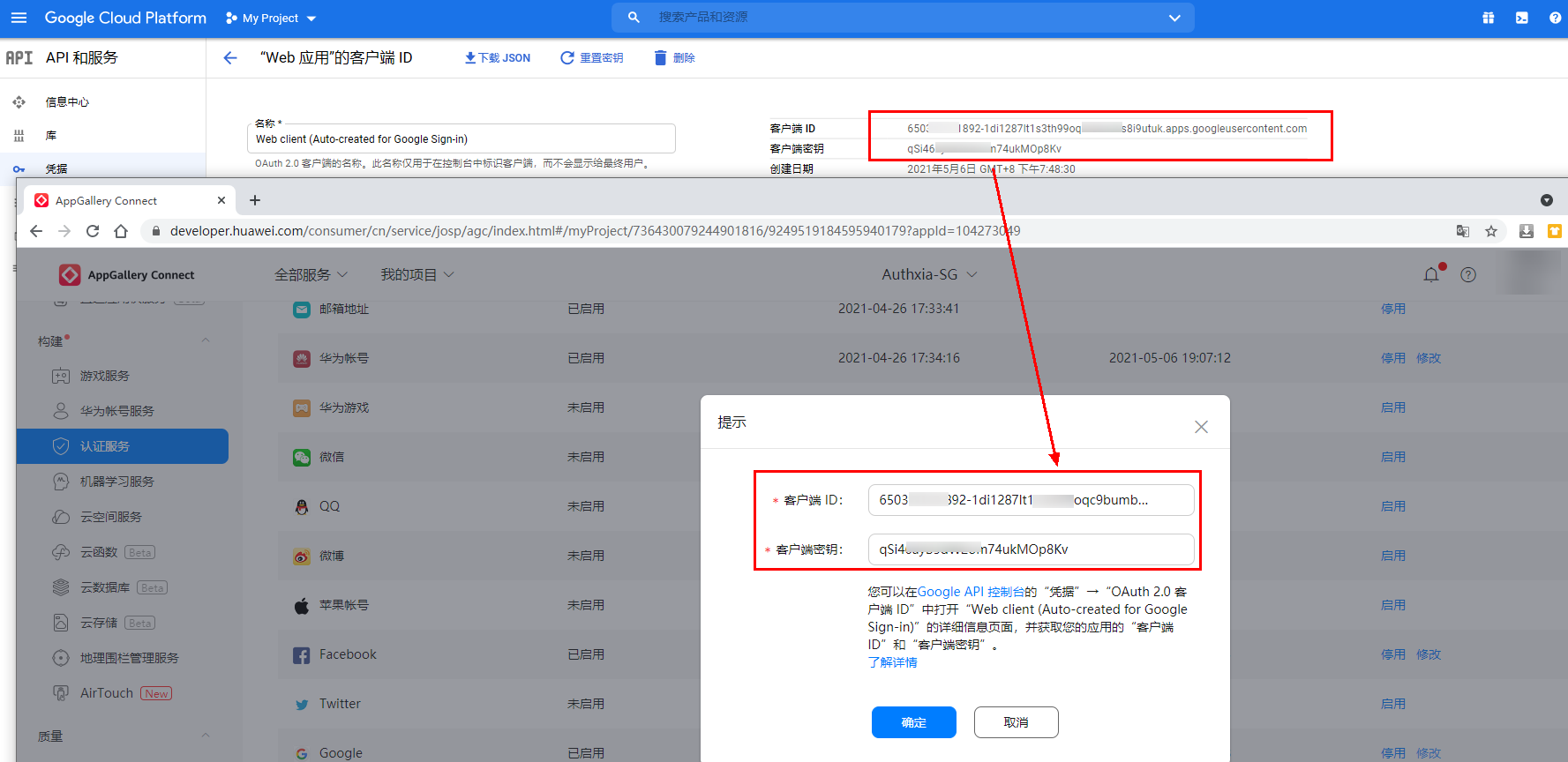1568x762 pixels.
Task: Click the 客户端密钥 input in dialog
Action: coord(1031,549)
